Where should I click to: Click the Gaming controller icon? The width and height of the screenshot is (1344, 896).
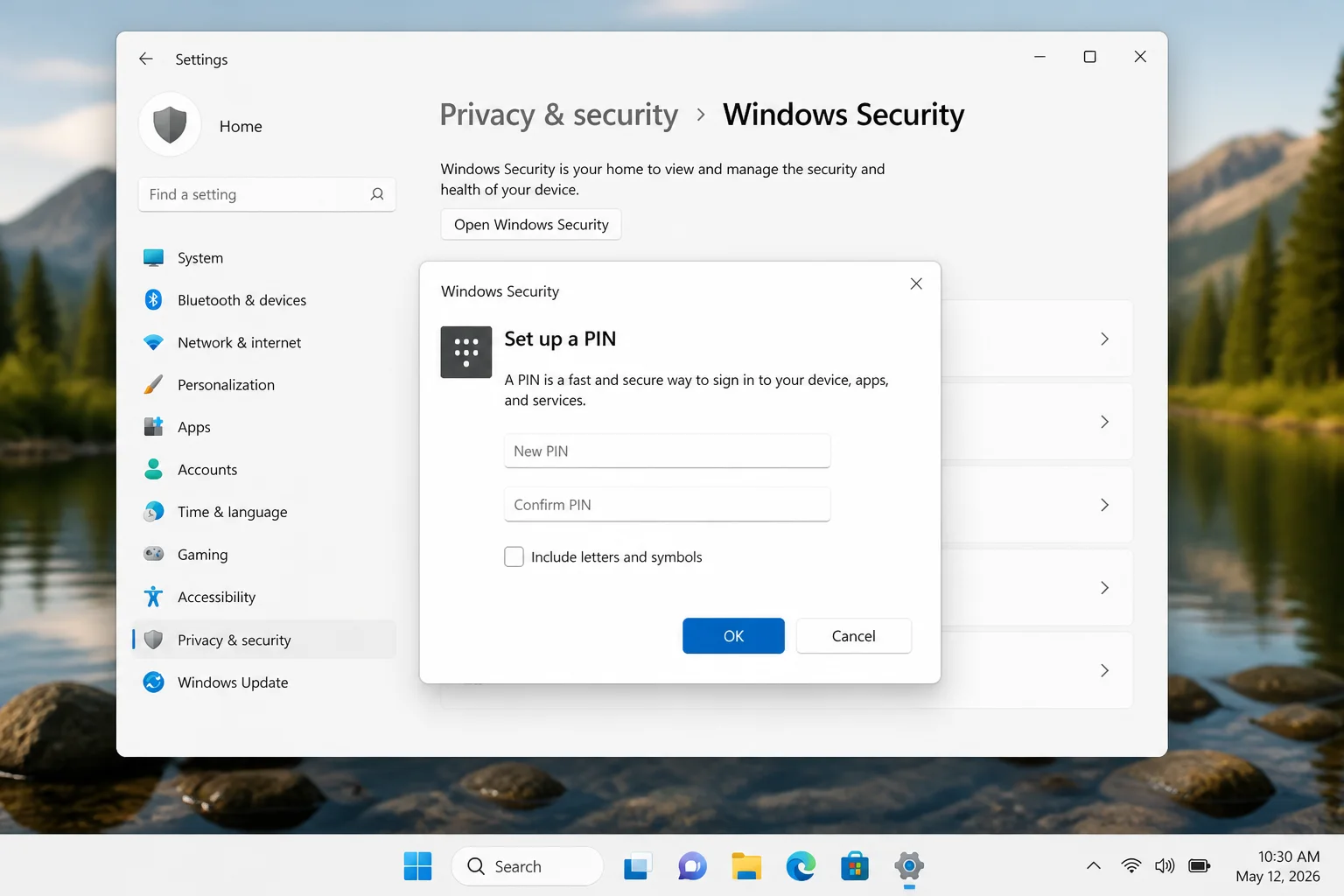click(153, 554)
